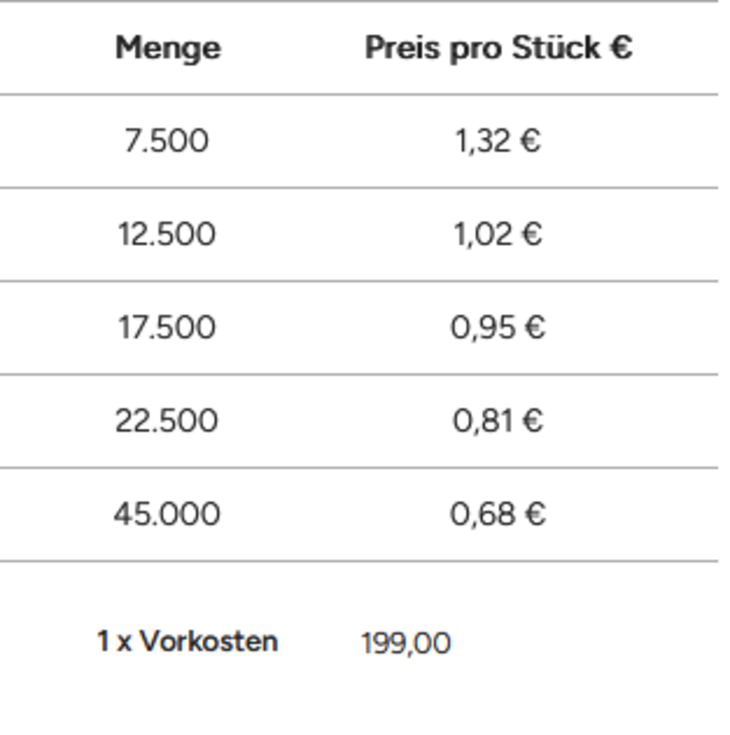Click the euro sign after 1,32
Image resolution: width=730 pixels, height=735 pixels.
(x=530, y=141)
